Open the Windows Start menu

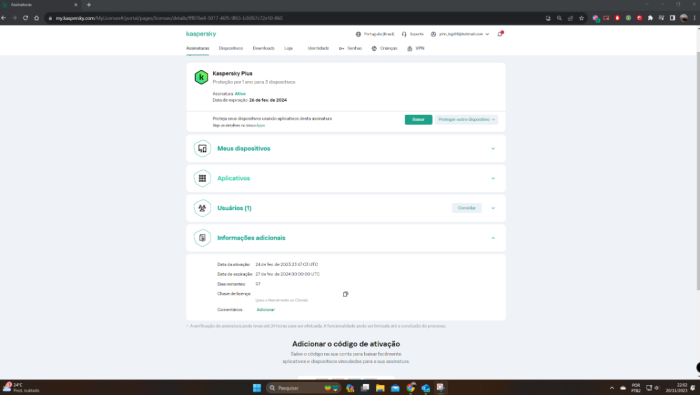click(x=257, y=387)
